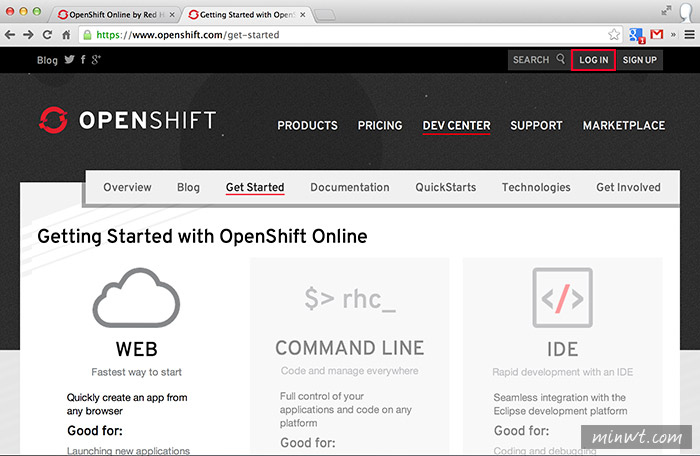Image resolution: width=700 pixels, height=456 pixels.
Task: Select the Documentation sub-tab
Action: [350, 187]
